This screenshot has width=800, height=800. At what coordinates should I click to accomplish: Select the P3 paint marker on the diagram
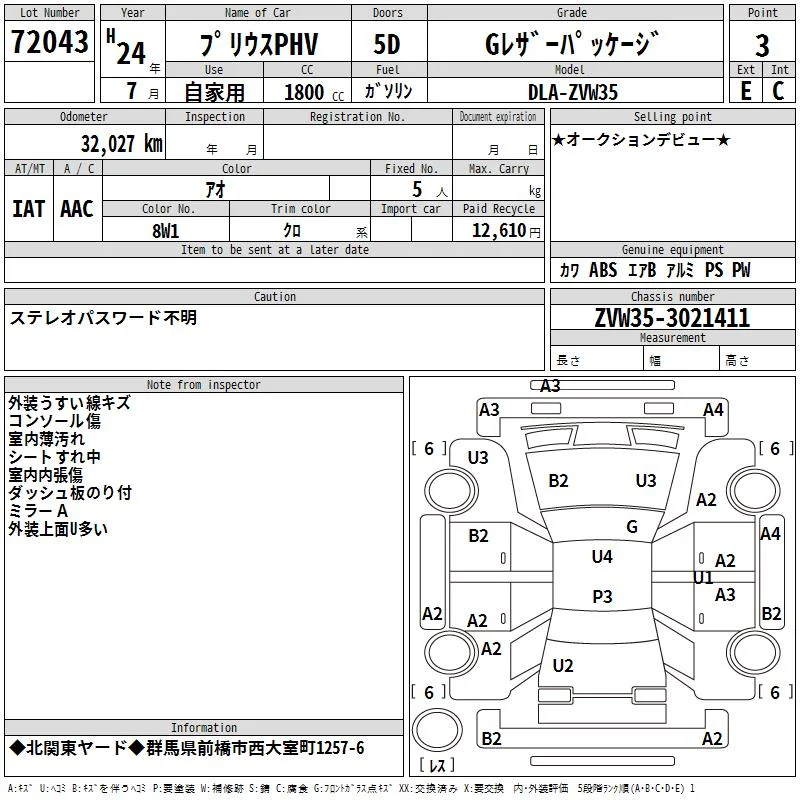tap(601, 597)
